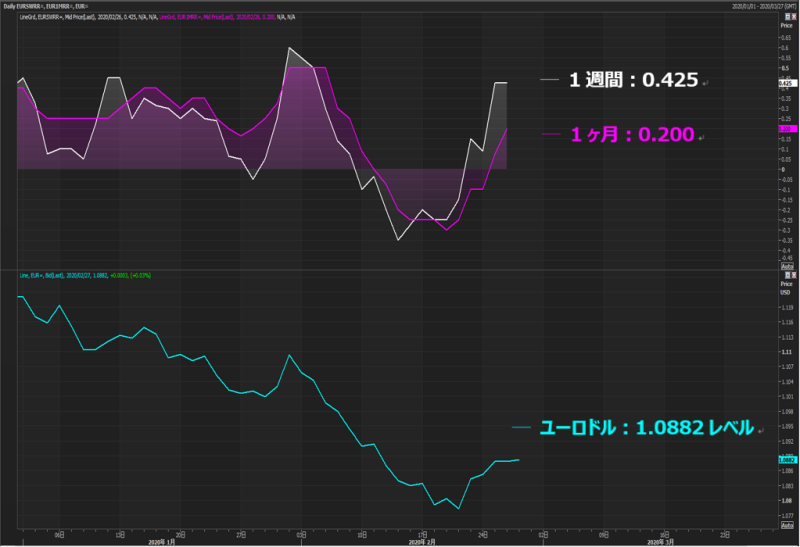Click the magenta 0.200 price axis marker
The width and height of the screenshot is (800, 547).
point(786,129)
